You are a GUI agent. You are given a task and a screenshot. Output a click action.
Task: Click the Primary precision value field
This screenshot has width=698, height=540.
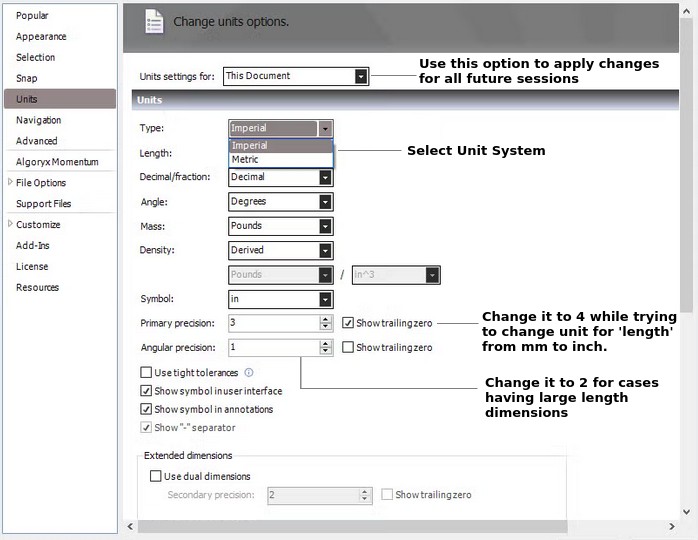point(272,323)
